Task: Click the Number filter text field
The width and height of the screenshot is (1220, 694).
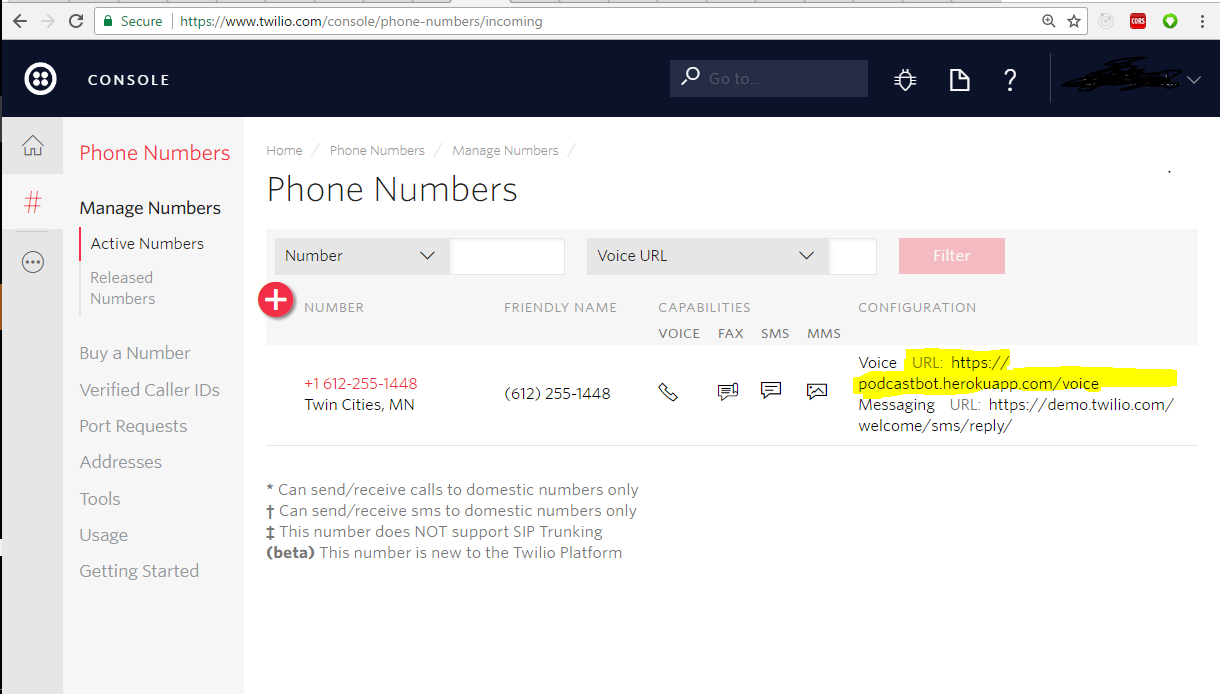Action: (x=507, y=256)
